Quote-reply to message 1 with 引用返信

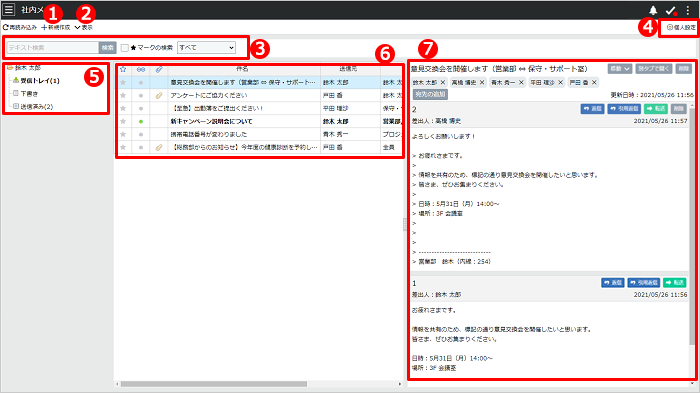(644, 283)
